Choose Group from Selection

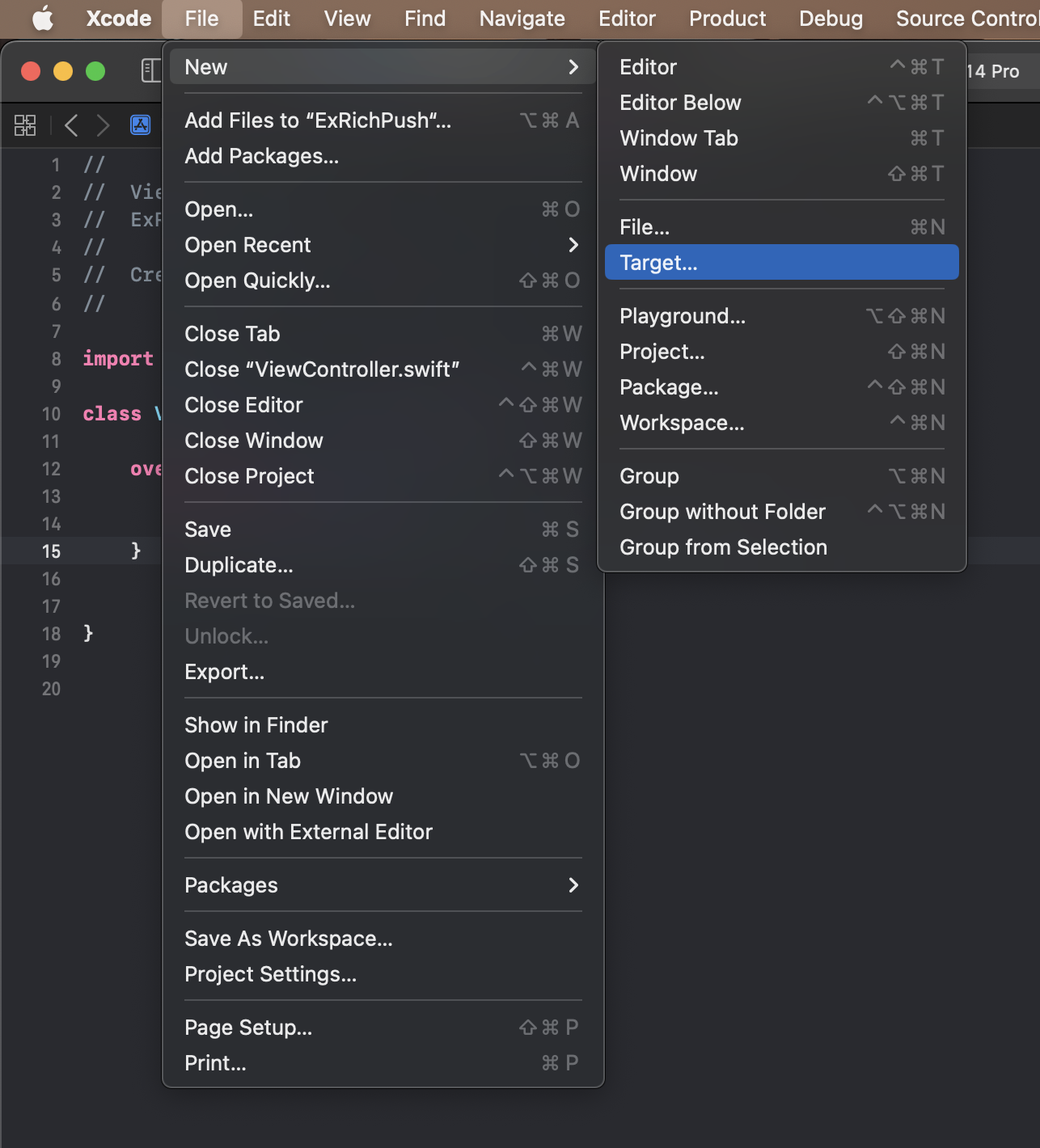point(781,547)
